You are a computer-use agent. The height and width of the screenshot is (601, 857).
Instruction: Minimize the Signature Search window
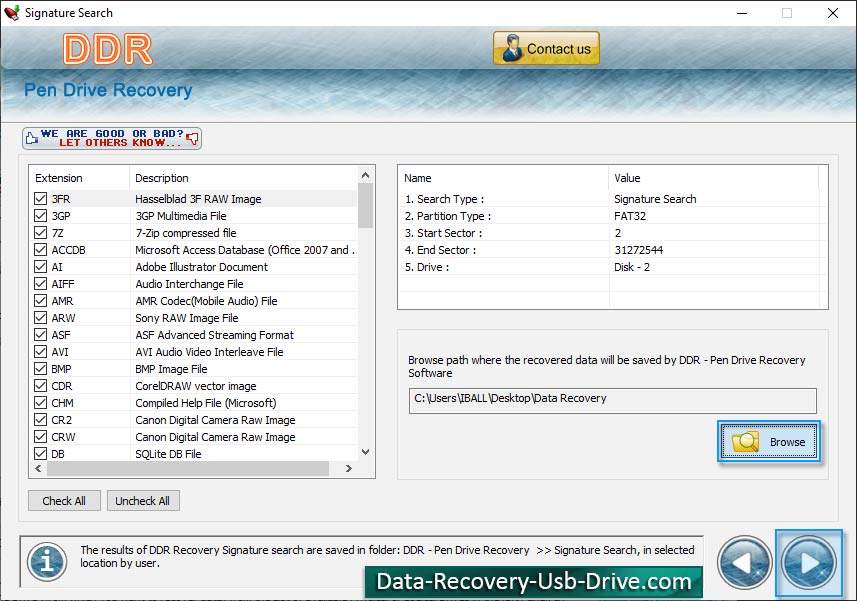pos(742,13)
